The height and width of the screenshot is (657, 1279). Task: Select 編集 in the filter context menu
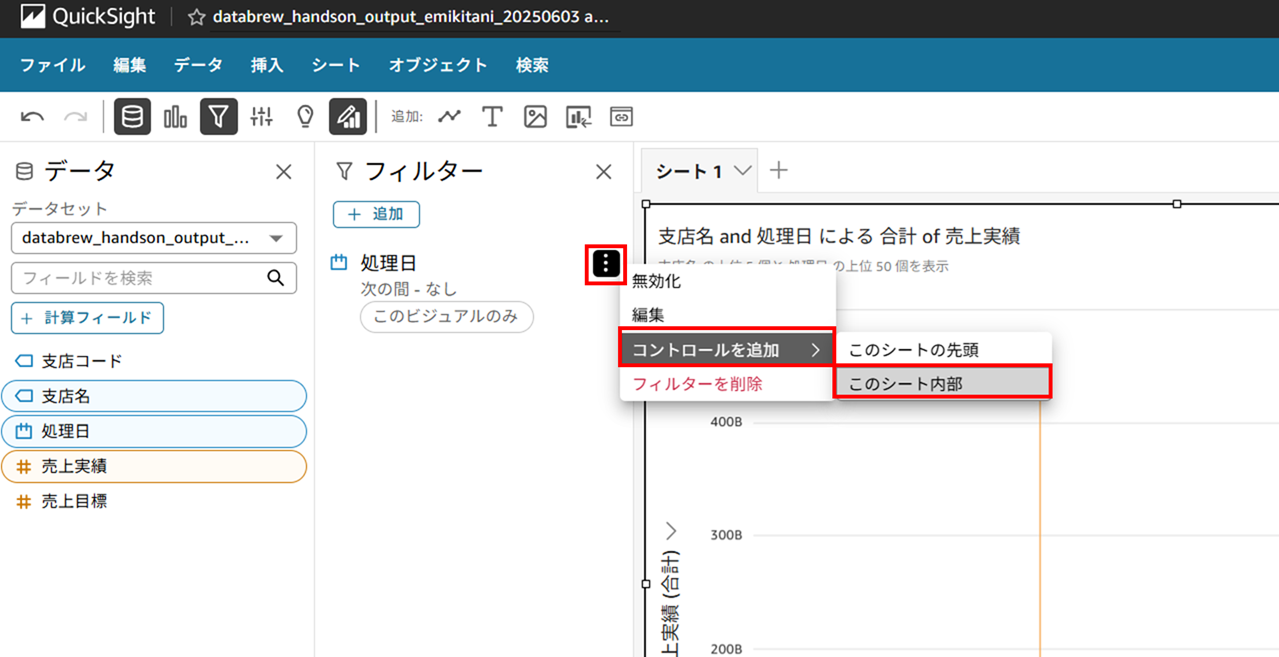click(x=727, y=315)
